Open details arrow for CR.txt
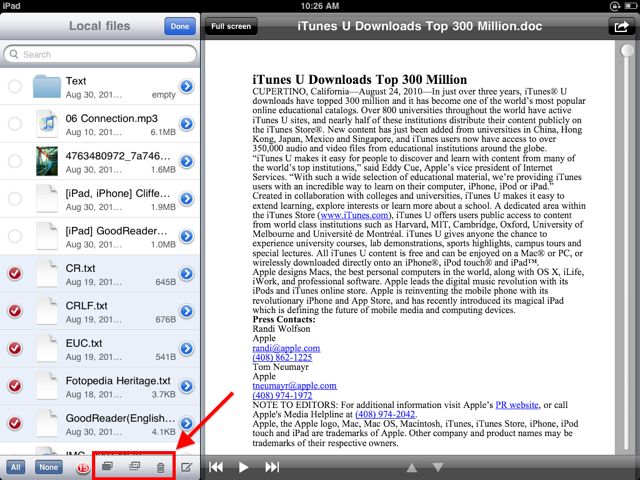This screenshot has width=640, height=480. tap(187, 273)
